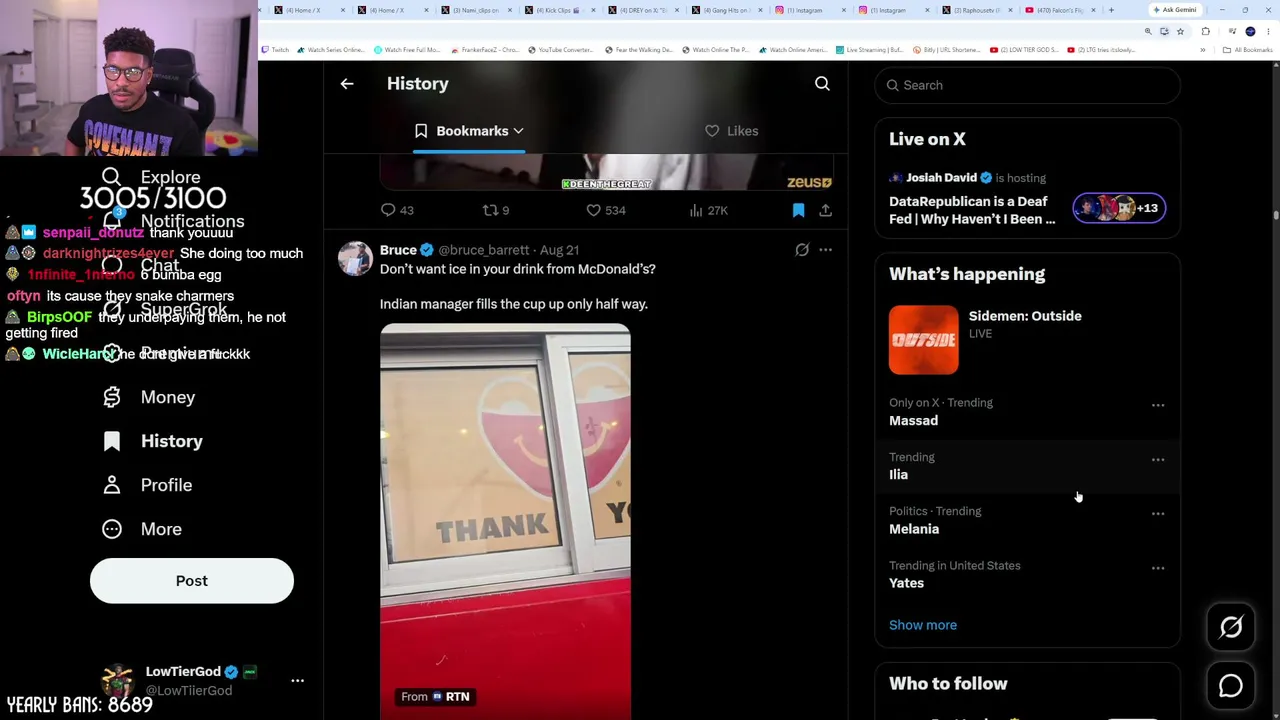Viewport: 1280px width, 720px height.
Task: Open History in the sidebar
Action: (x=152, y=441)
